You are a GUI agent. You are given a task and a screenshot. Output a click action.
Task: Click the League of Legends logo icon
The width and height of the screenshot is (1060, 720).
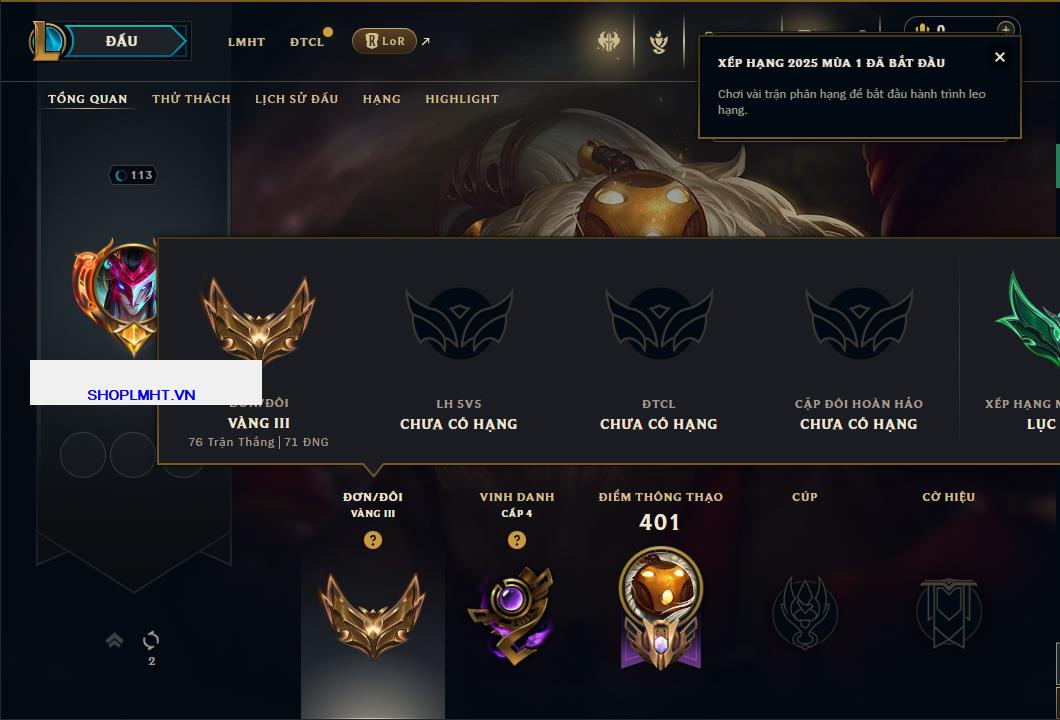pos(47,41)
